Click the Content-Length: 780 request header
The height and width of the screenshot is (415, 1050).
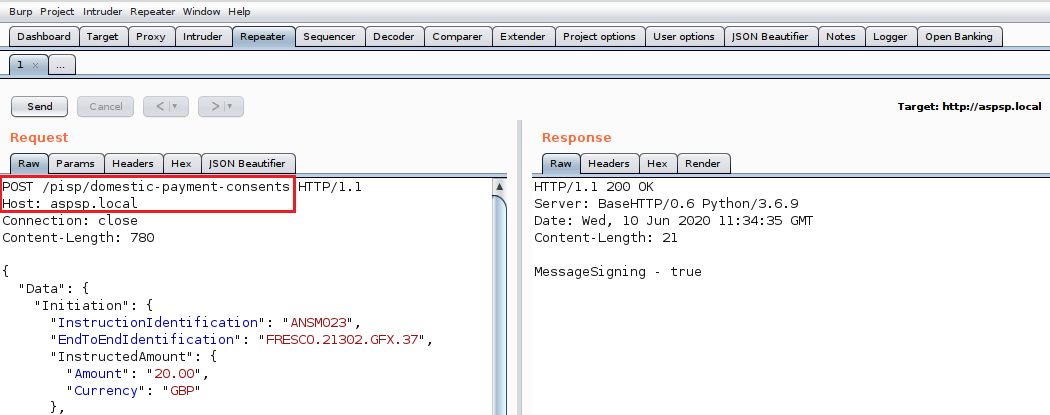[78, 238]
